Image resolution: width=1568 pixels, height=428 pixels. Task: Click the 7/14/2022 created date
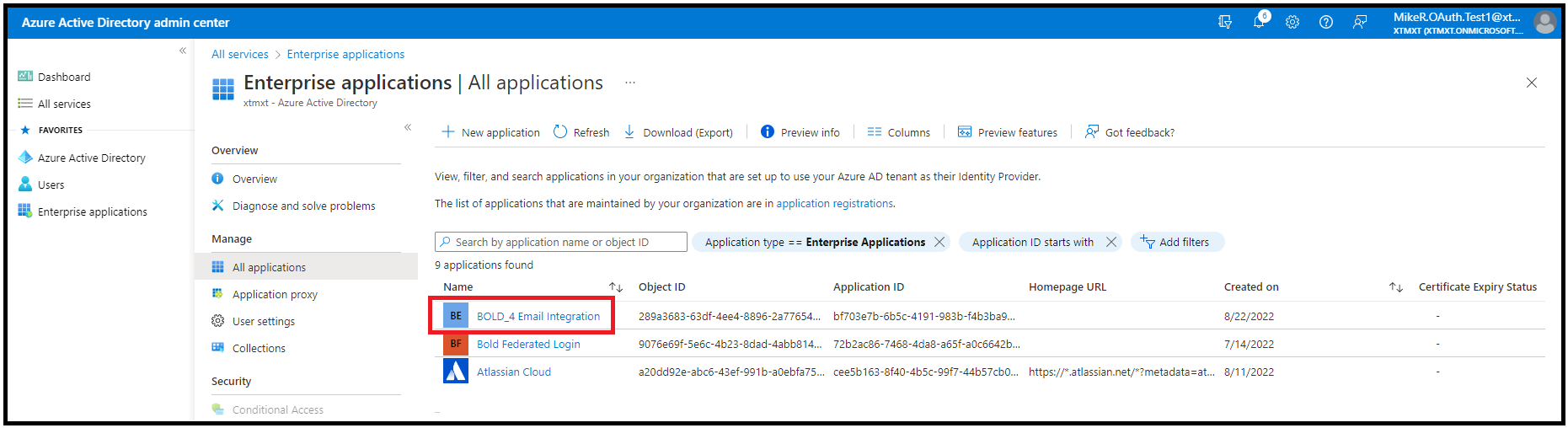click(1249, 344)
